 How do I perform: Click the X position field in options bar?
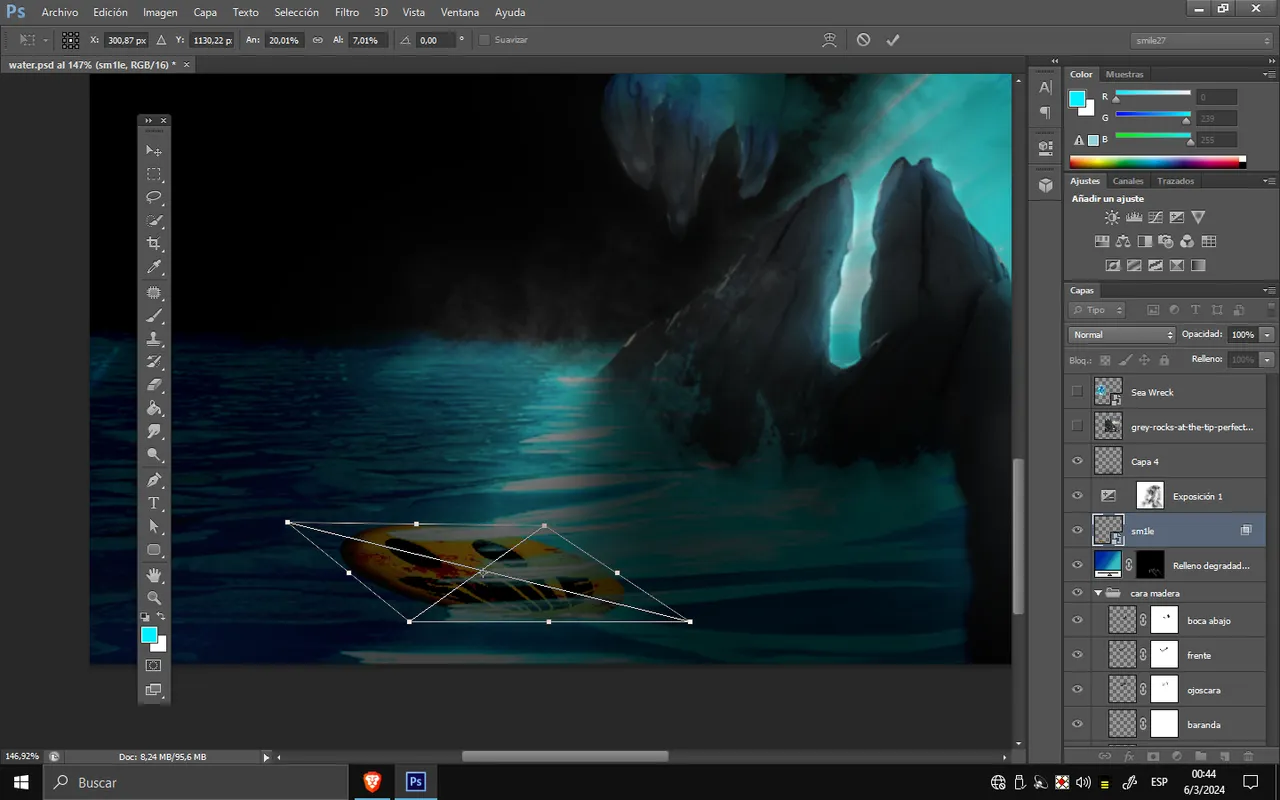[126, 40]
